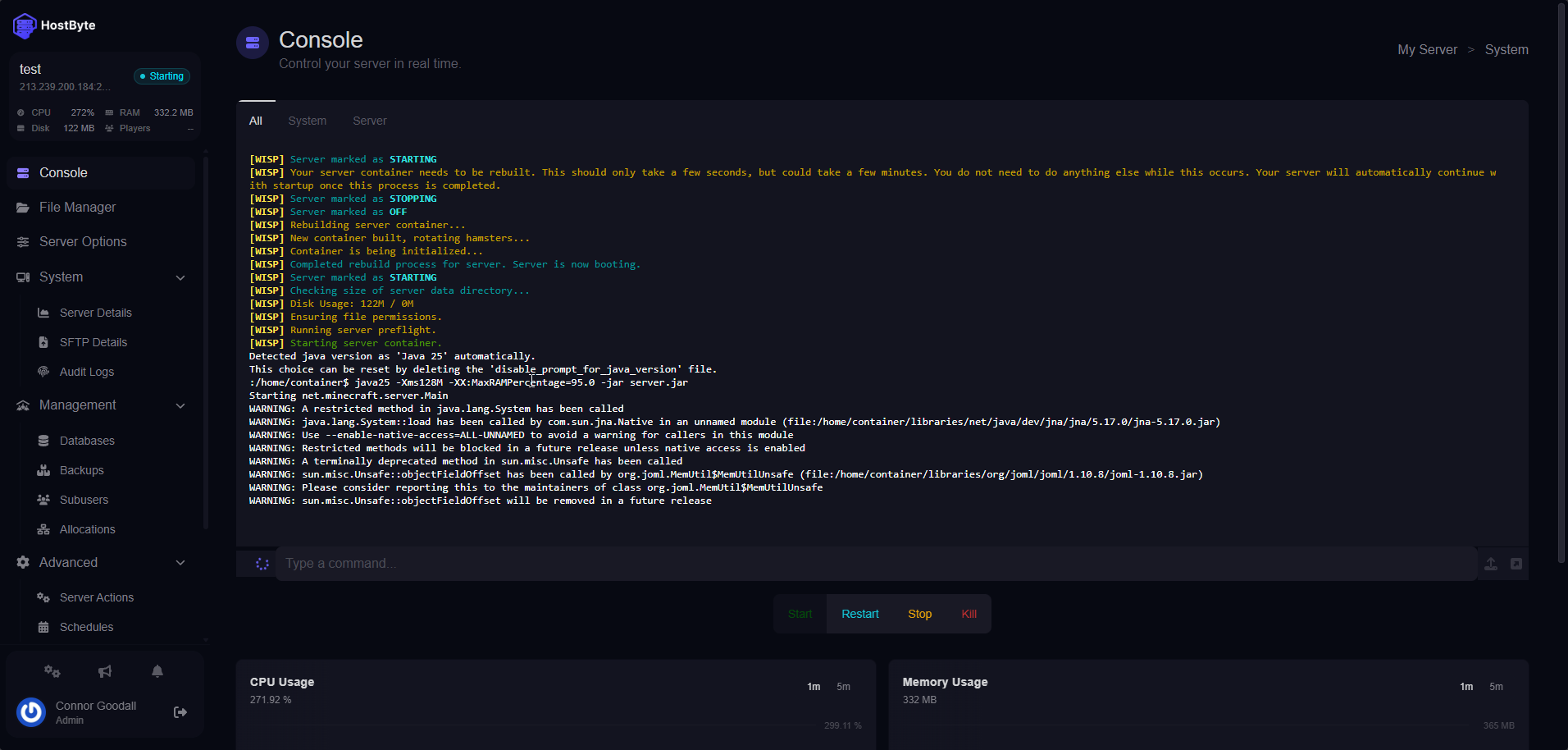
Task: Click the Console header server icon
Action: click(x=253, y=43)
